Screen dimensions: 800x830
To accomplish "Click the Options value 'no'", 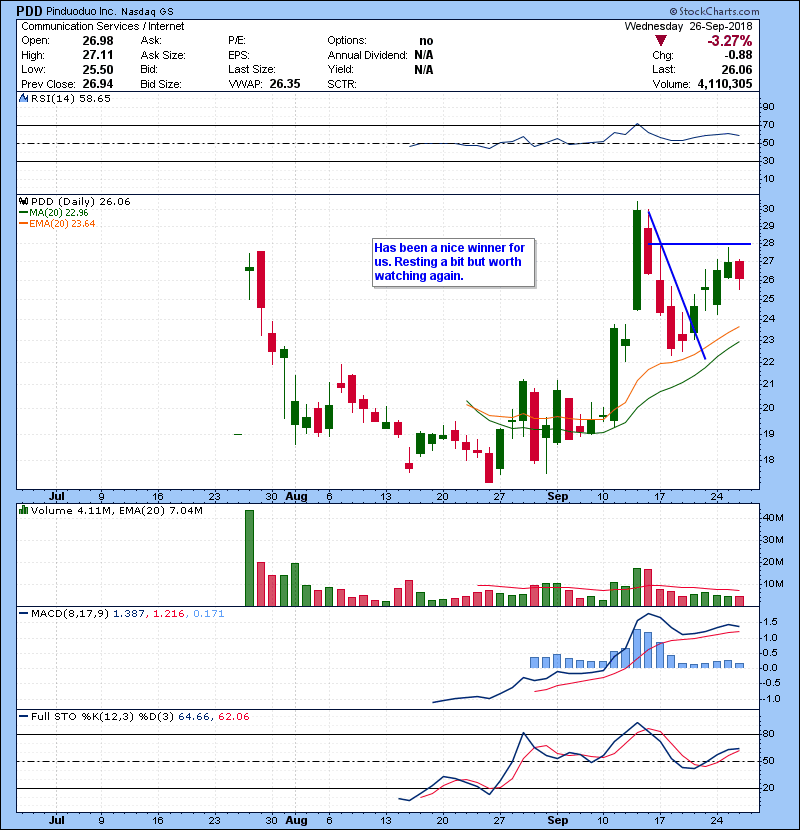I will (426, 41).
